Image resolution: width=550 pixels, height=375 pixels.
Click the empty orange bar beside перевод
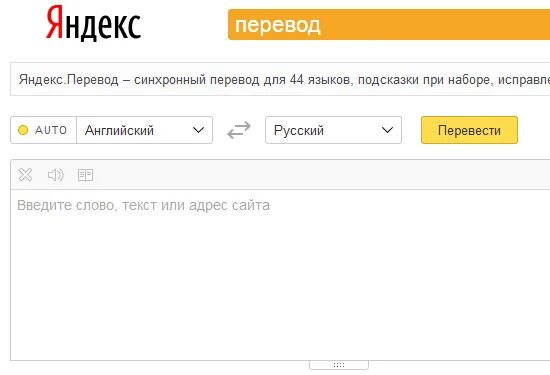point(435,25)
